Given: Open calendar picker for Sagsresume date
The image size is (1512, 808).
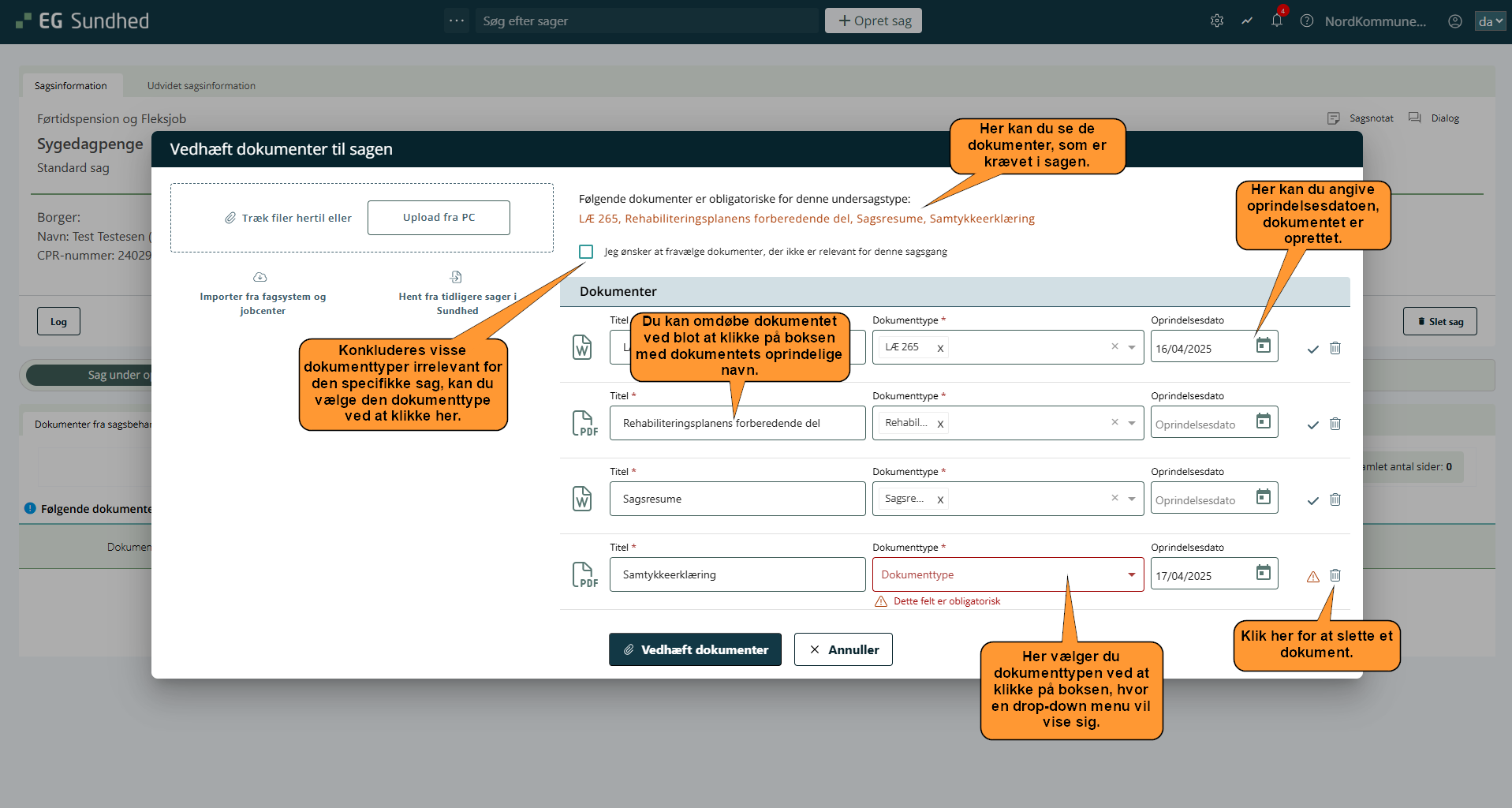Looking at the screenshot, I should (x=1263, y=497).
